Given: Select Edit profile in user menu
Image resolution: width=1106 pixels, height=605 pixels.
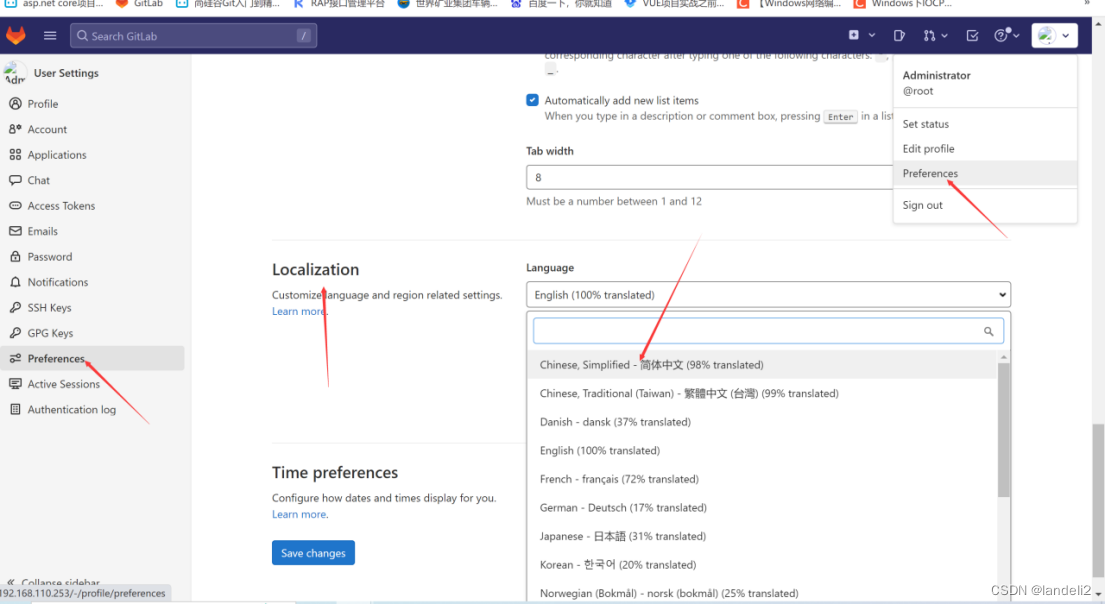Looking at the screenshot, I should coord(928,149).
